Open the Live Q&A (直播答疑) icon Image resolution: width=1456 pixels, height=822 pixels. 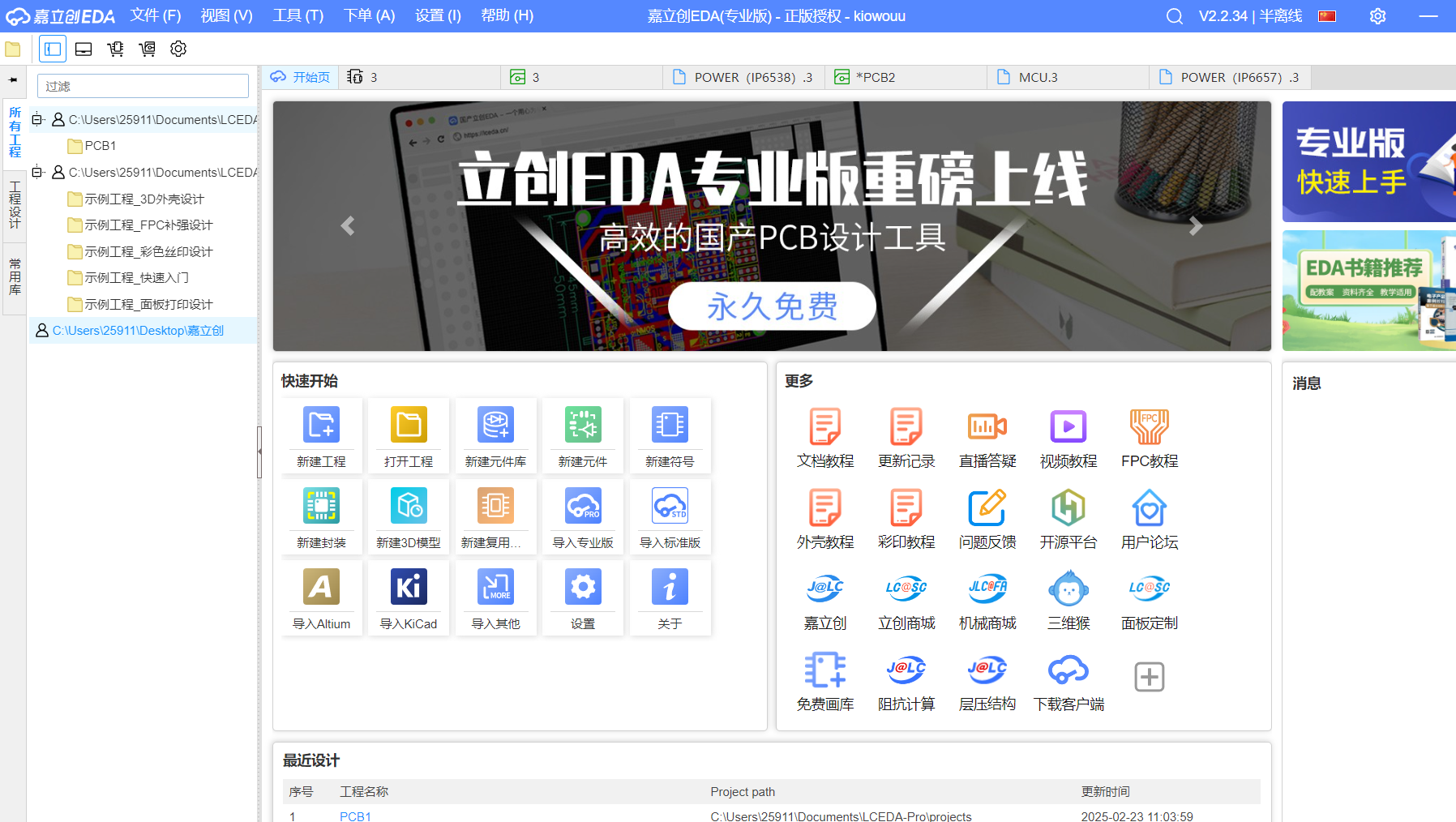click(987, 427)
